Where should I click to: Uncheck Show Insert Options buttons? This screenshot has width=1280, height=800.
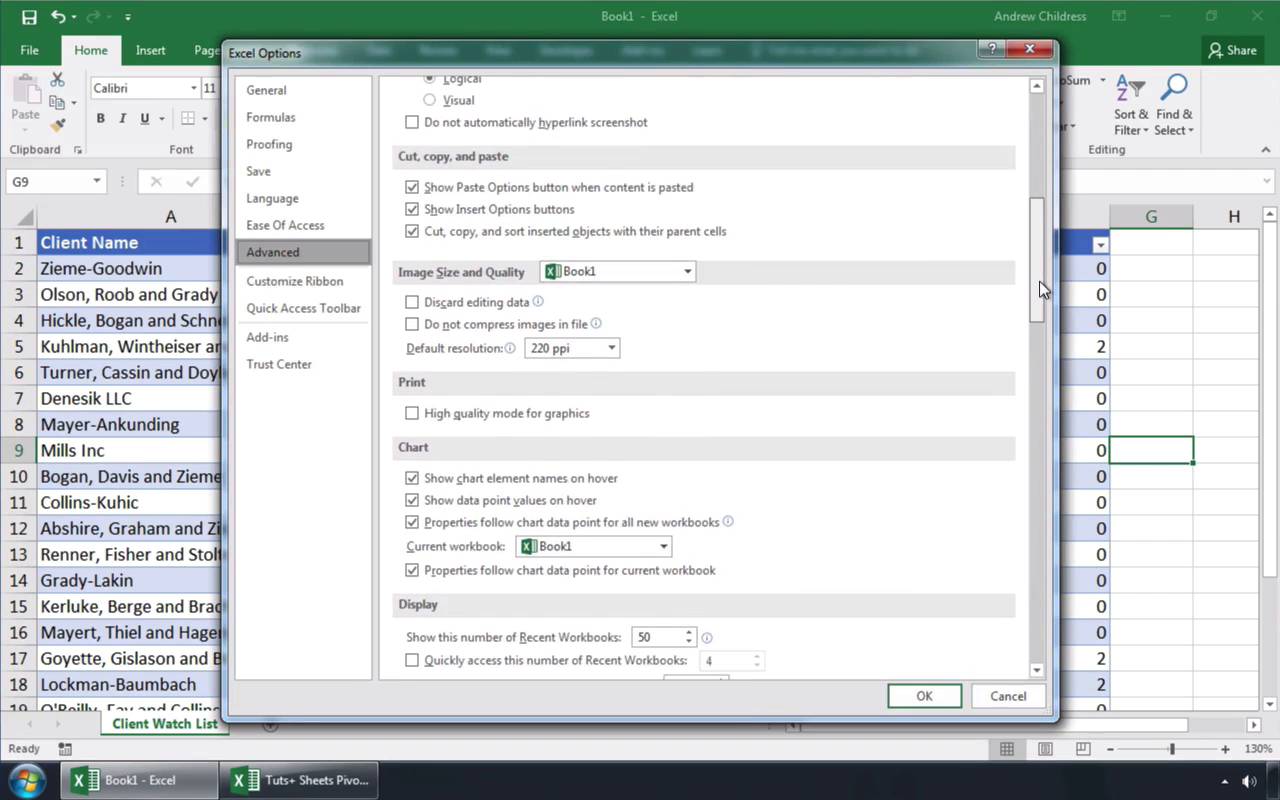tap(412, 209)
